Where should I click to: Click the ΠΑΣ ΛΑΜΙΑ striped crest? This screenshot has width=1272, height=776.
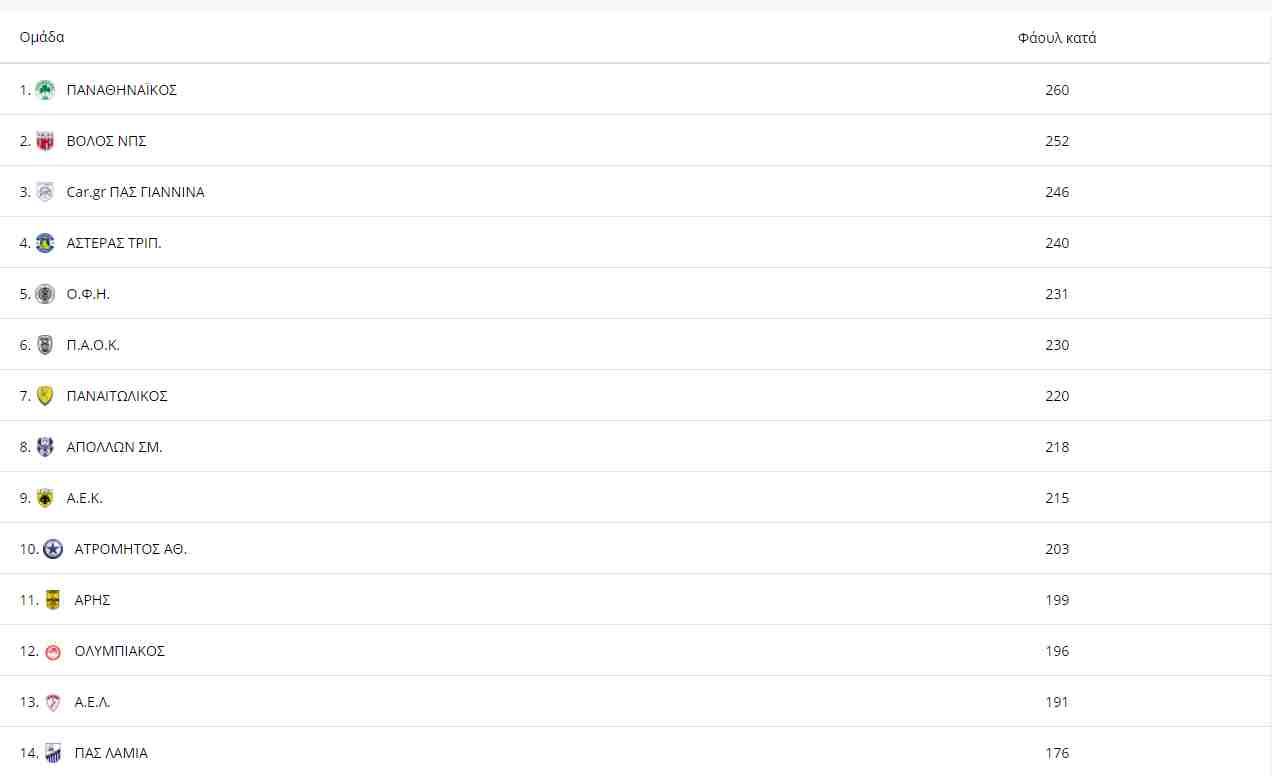pyautogui.click(x=53, y=753)
